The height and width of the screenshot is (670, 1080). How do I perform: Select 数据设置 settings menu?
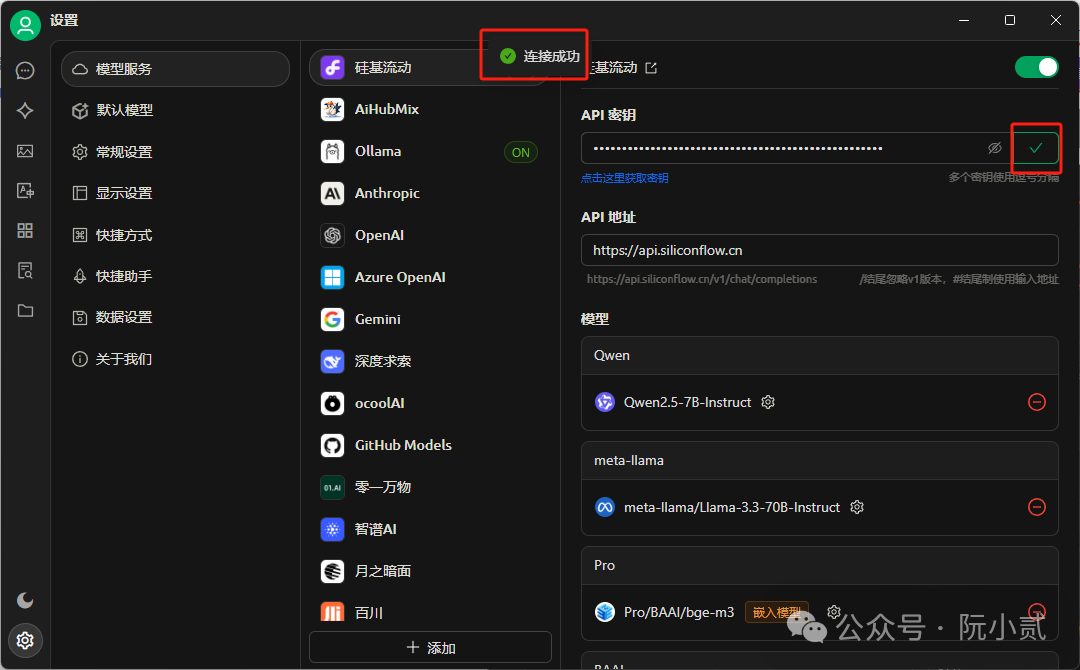click(176, 317)
